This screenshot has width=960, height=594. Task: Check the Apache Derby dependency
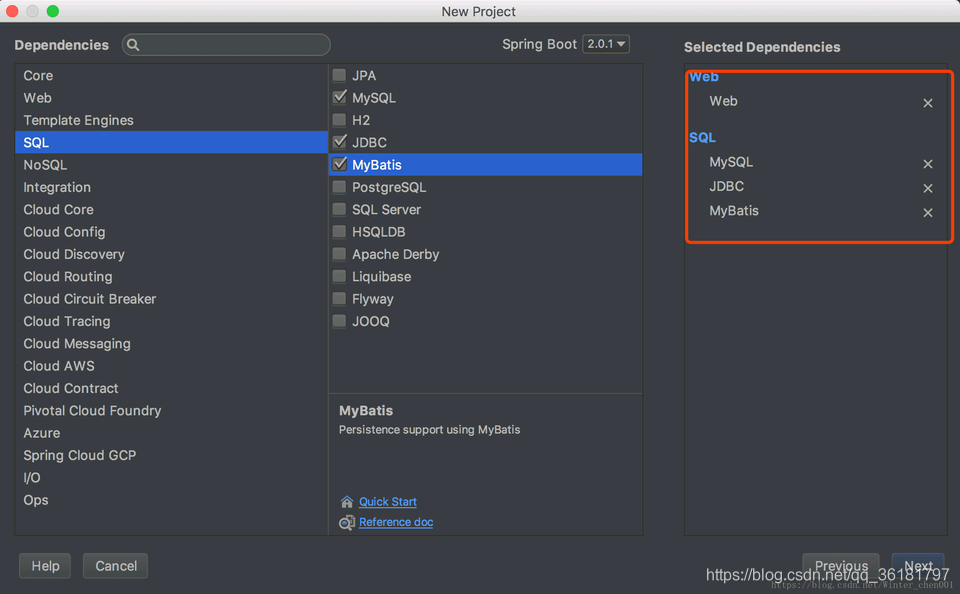click(x=339, y=254)
